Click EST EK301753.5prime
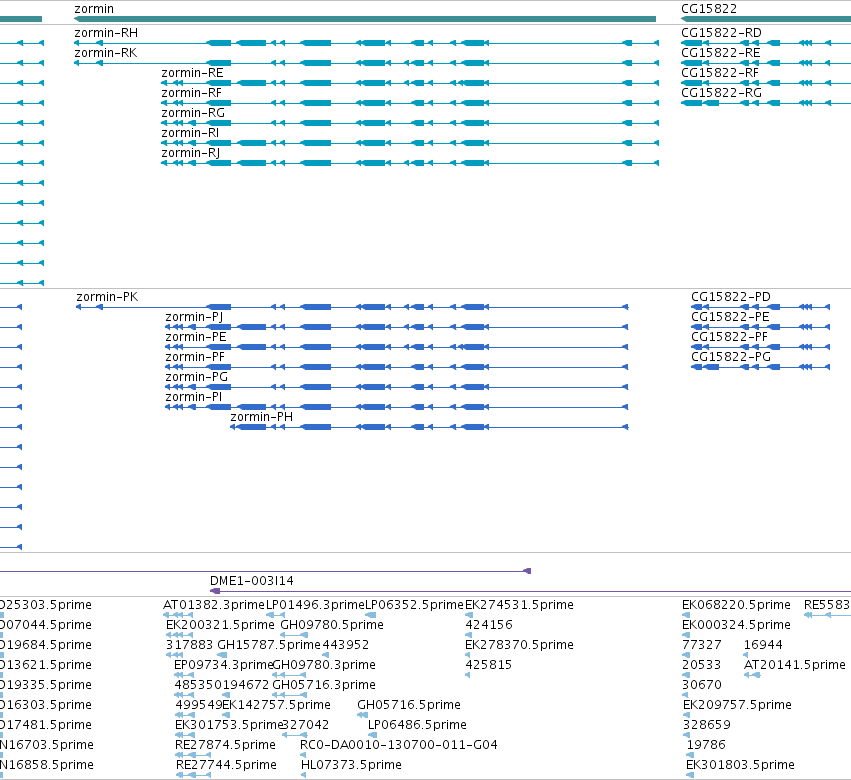The image size is (851, 780). coord(229,726)
